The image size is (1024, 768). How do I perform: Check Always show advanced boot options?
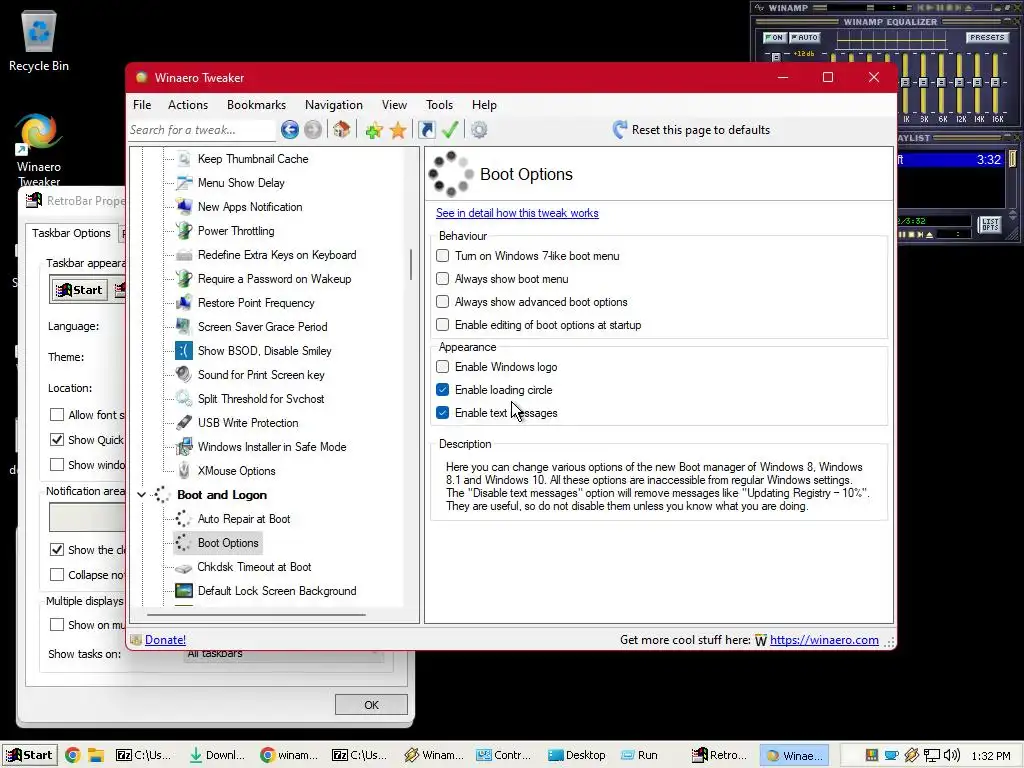click(x=443, y=302)
